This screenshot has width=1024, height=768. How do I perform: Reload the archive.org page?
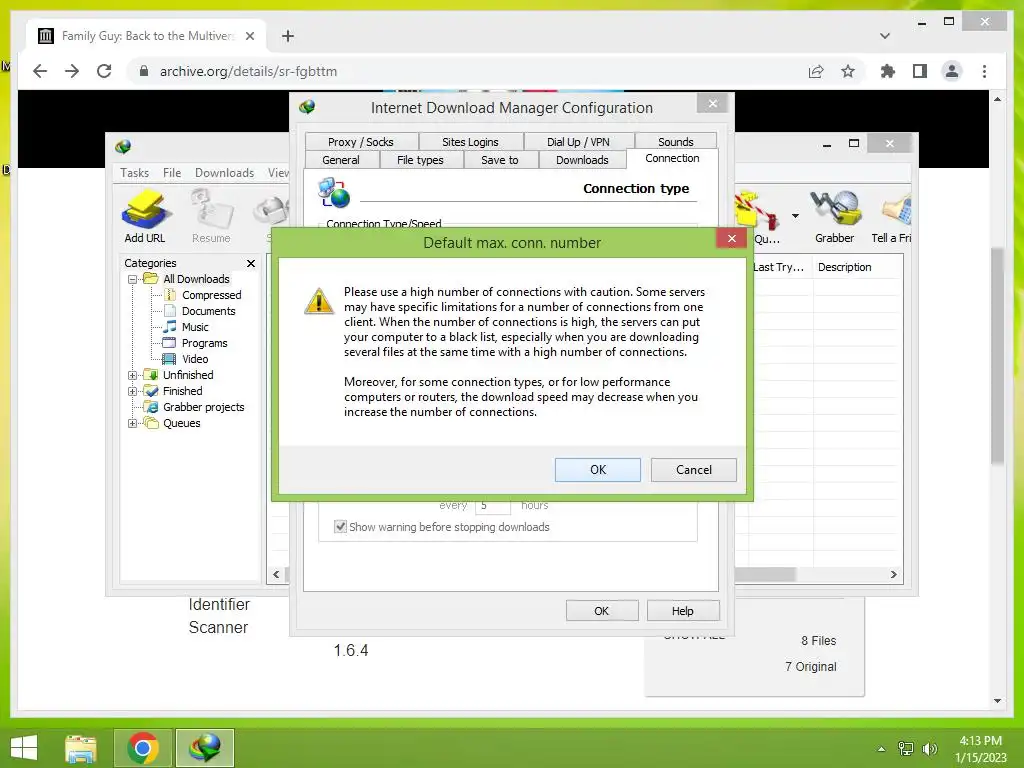pyautogui.click(x=104, y=71)
